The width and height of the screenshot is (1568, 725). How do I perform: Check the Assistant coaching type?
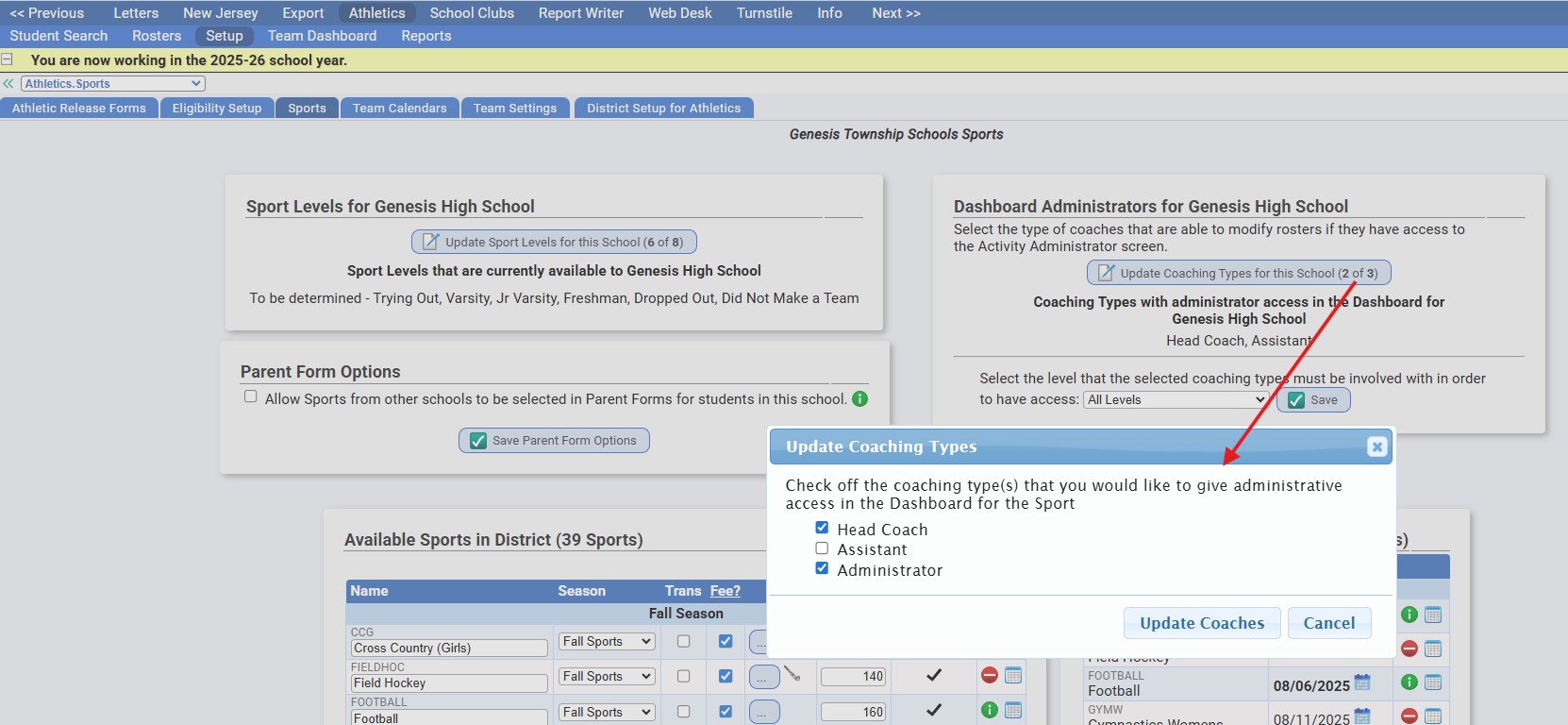click(822, 548)
